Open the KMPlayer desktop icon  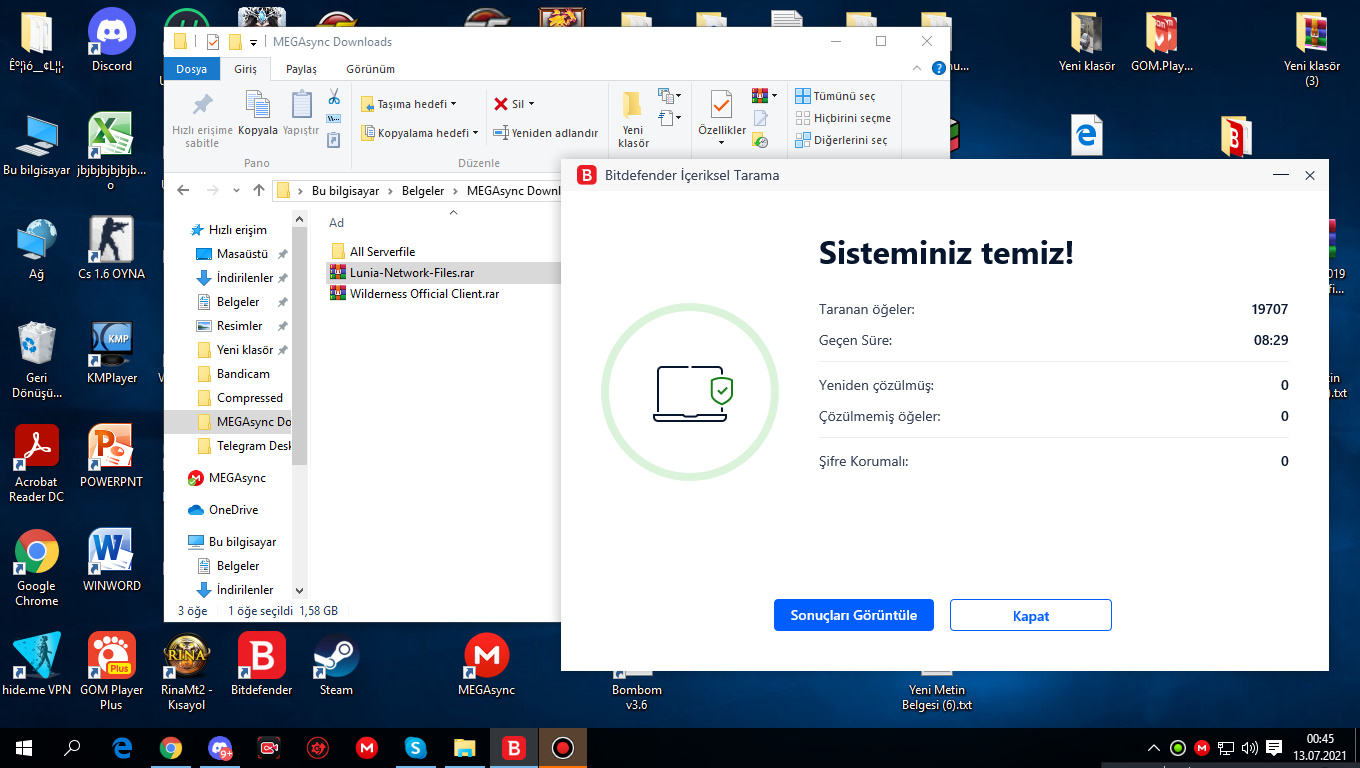[x=112, y=353]
